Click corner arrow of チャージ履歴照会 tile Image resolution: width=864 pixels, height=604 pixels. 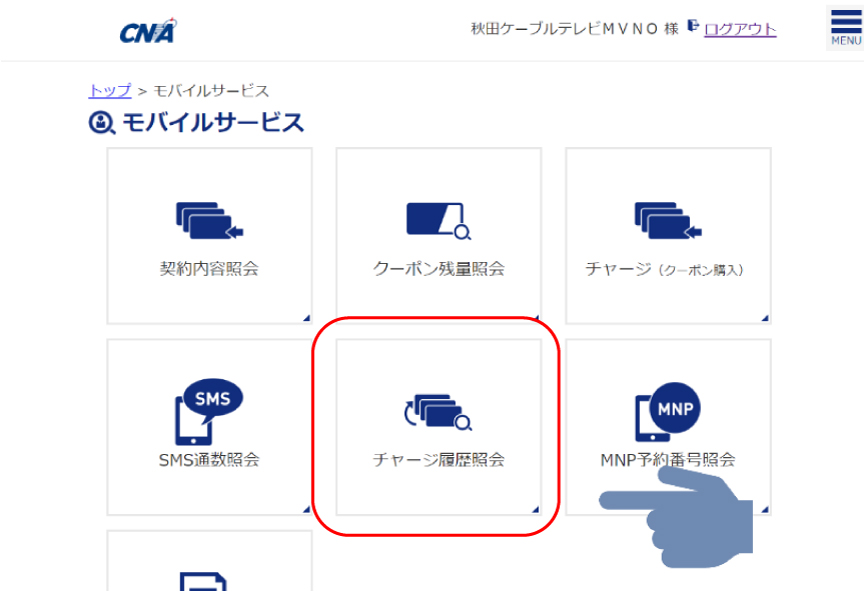coord(535,509)
